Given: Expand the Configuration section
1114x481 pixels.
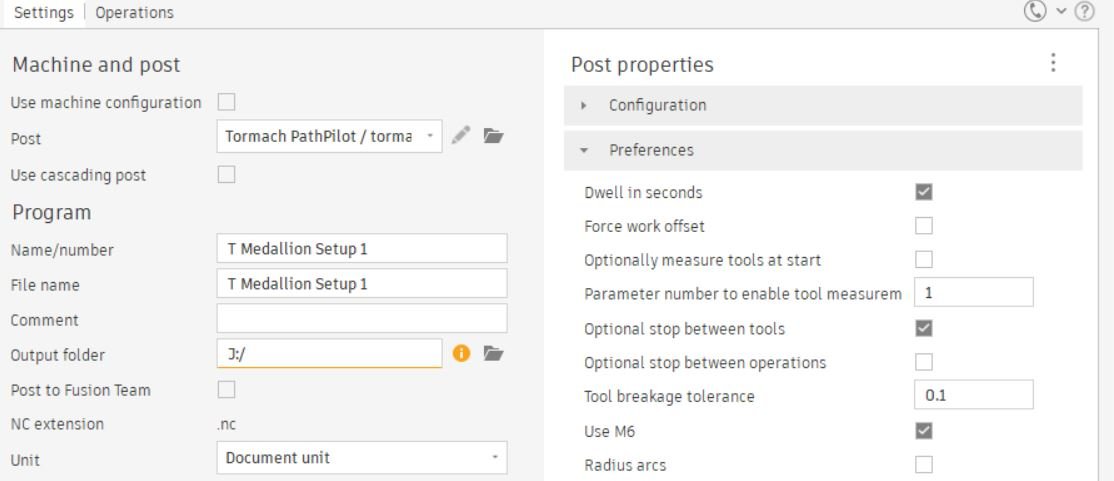Looking at the screenshot, I should tap(823, 106).
